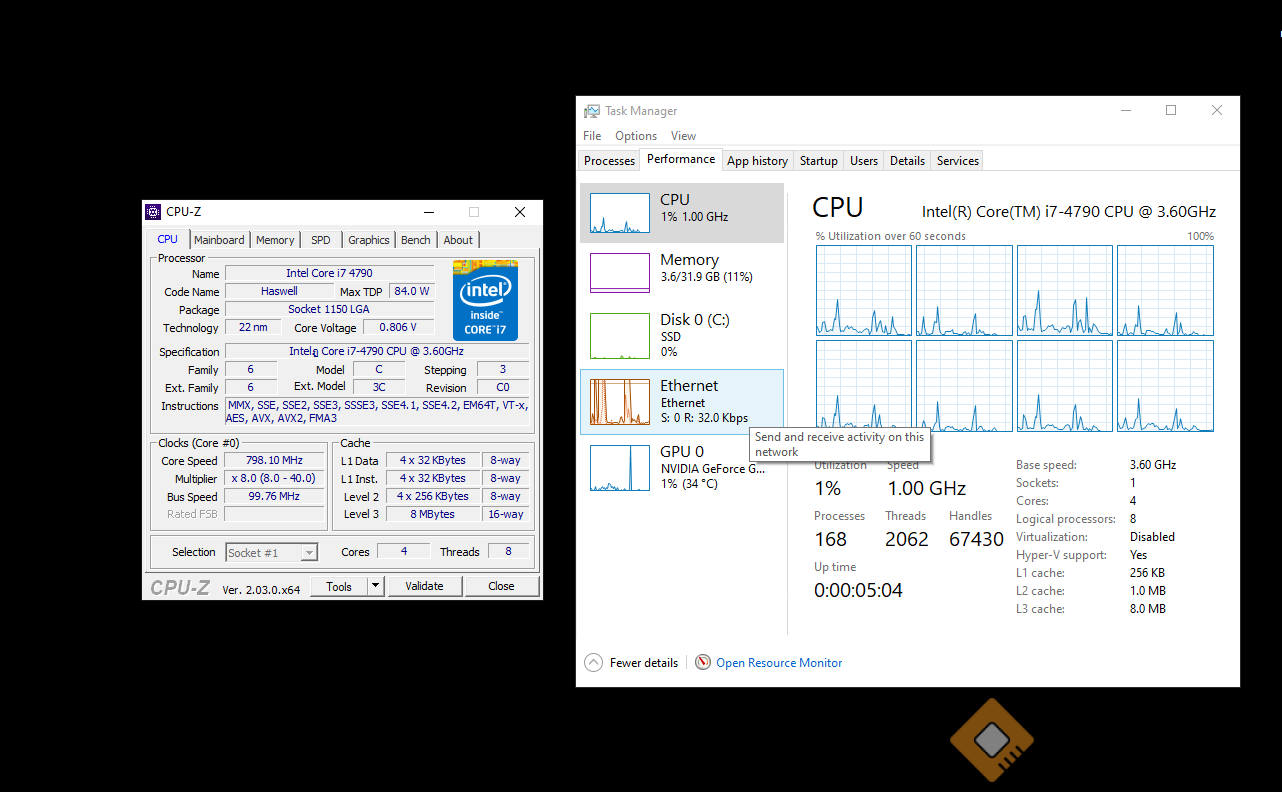Screen dimensions: 1282x792
Task: Click the Instructions list field in CPU-Z
Action: coord(377,412)
